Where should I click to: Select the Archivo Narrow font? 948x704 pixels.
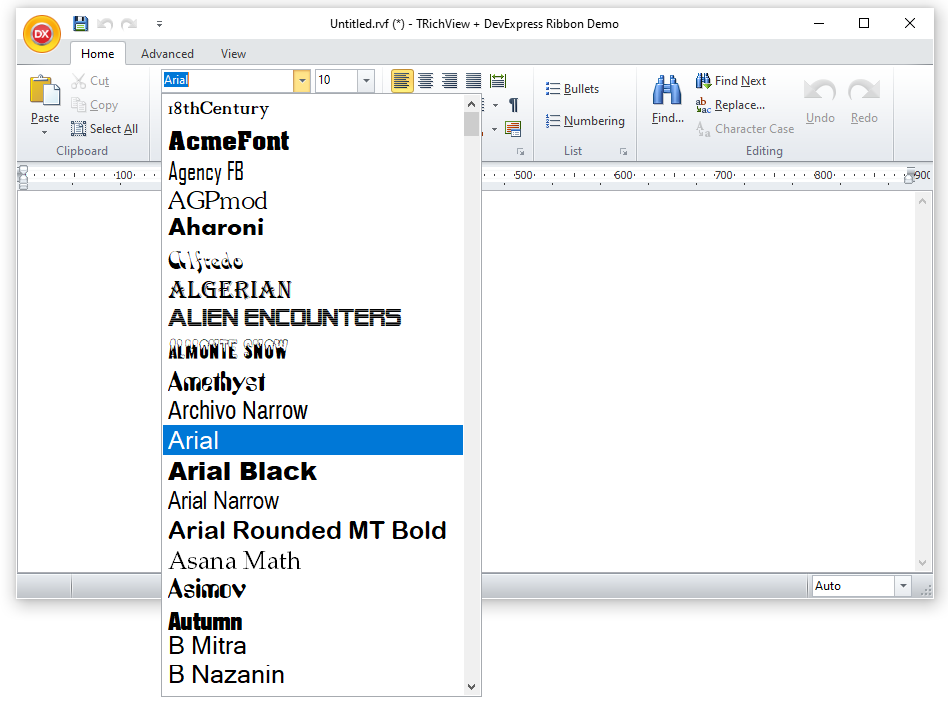click(x=313, y=411)
